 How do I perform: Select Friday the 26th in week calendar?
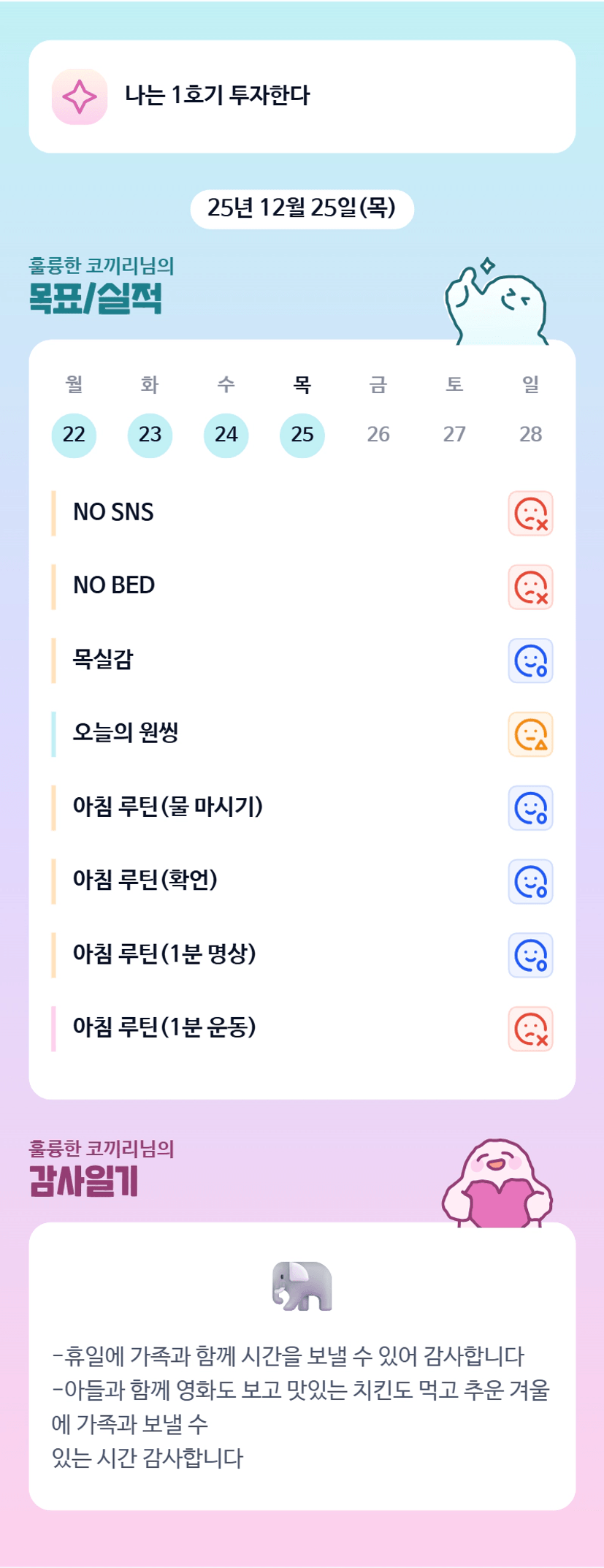click(378, 435)
